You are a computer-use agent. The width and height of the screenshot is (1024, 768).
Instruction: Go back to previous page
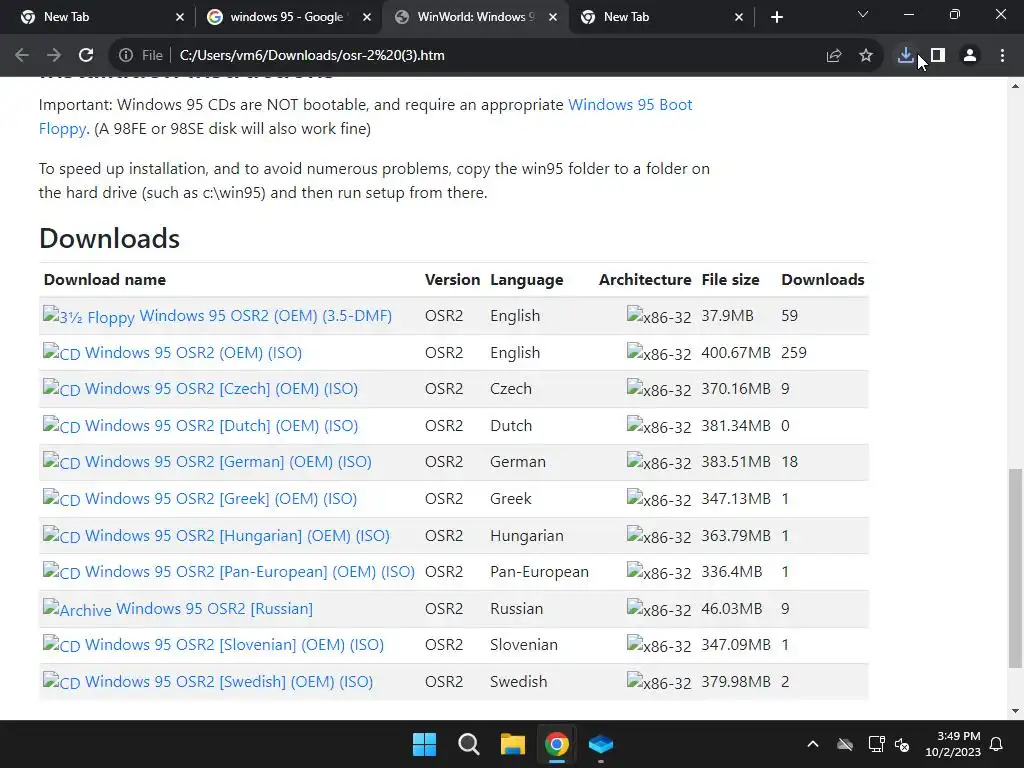(22, 56)
